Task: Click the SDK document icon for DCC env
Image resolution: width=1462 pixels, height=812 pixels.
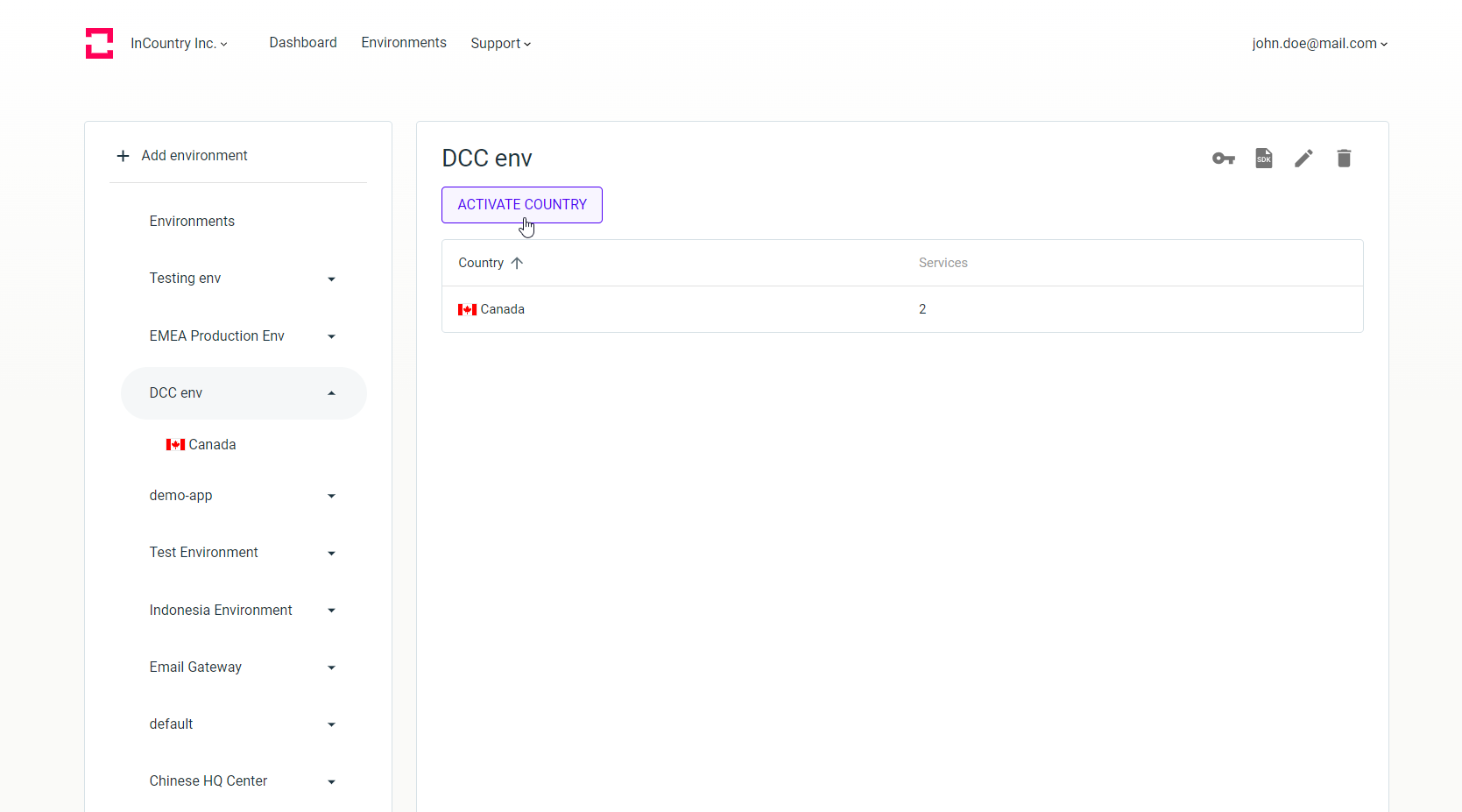Action: (1263, 159)
